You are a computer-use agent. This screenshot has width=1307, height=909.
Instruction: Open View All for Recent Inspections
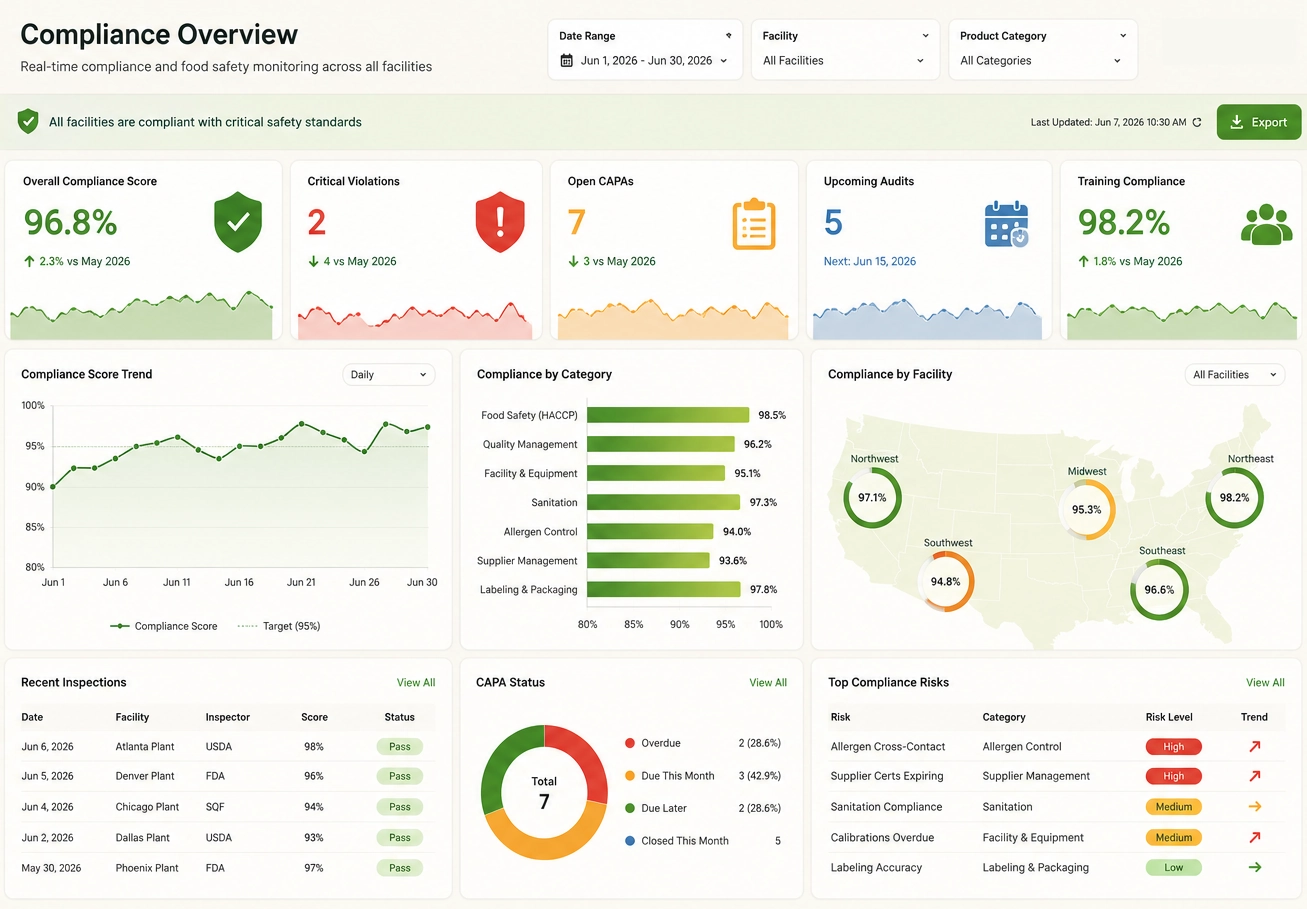pos(416,683)
